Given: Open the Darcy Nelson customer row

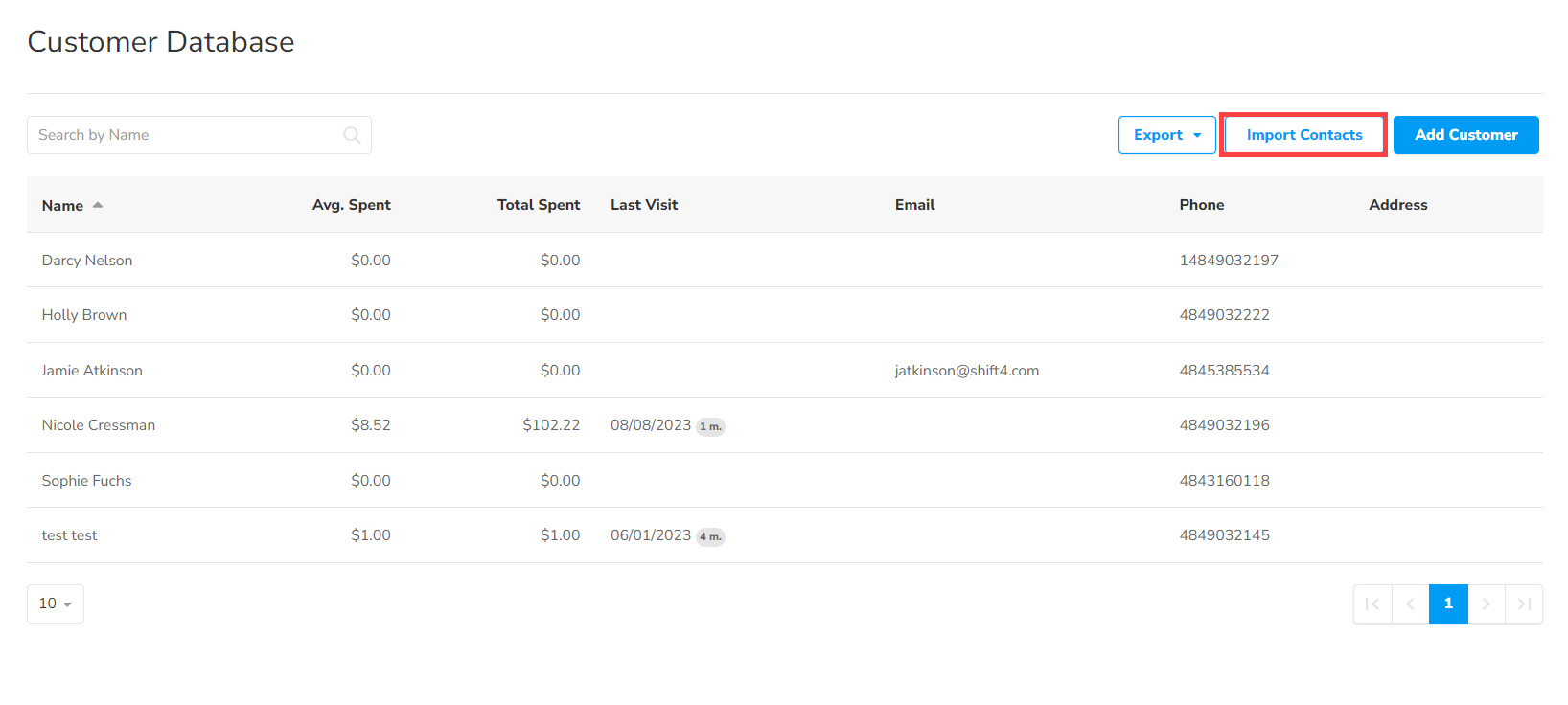Looking at the screenshot, I should [x=87, y=261].
